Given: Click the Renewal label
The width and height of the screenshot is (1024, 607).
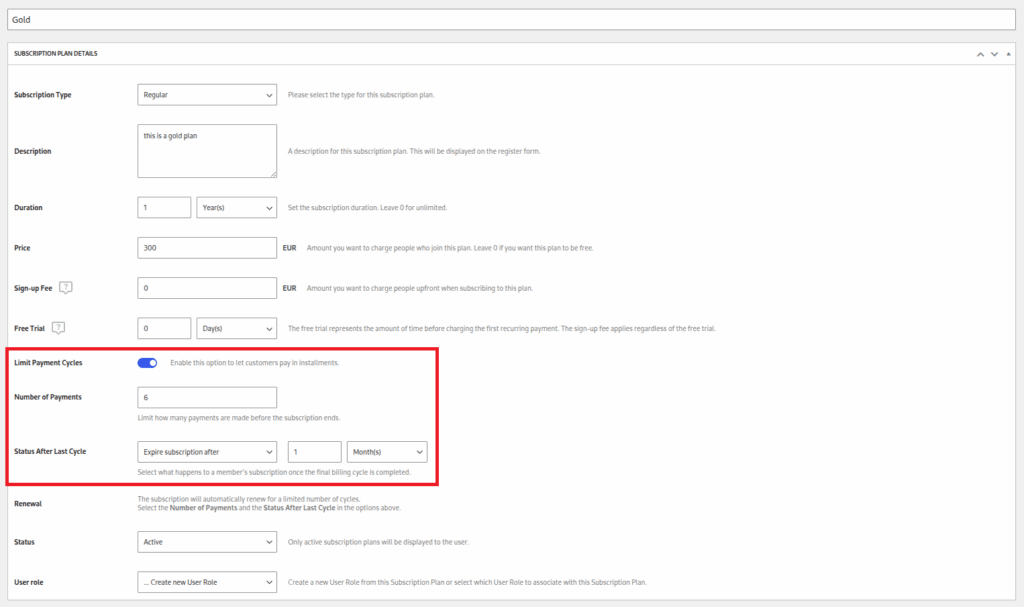Looking at the screenshot, I should tap(28, 504).
